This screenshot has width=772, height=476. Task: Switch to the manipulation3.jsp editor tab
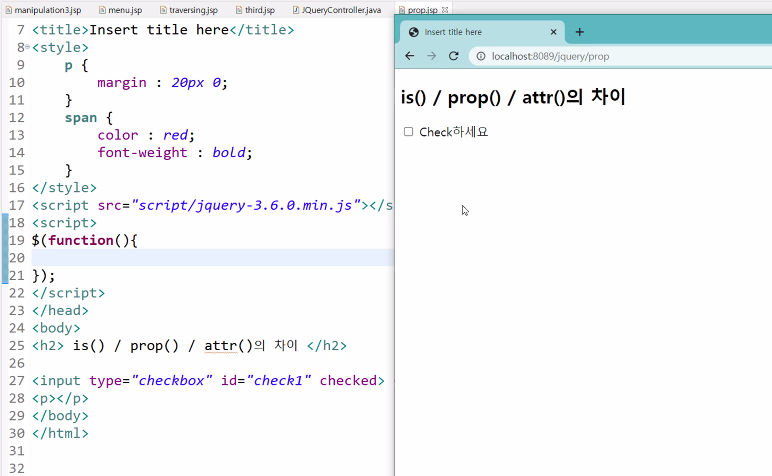[43, 10]
